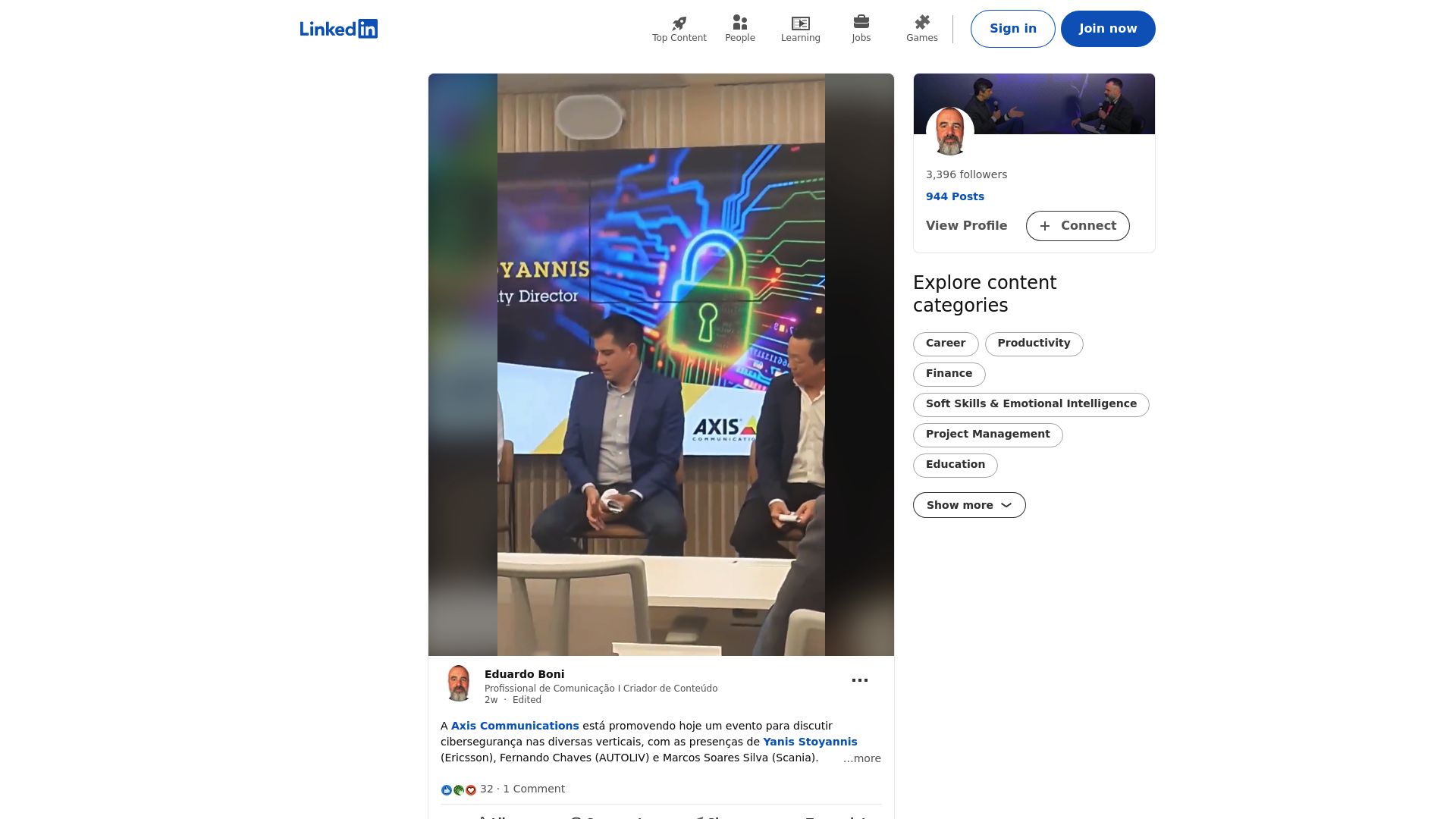Screen dimensions: 1456x819
Task: Open post options three-dot menu
Action: [x=859, y=680]
